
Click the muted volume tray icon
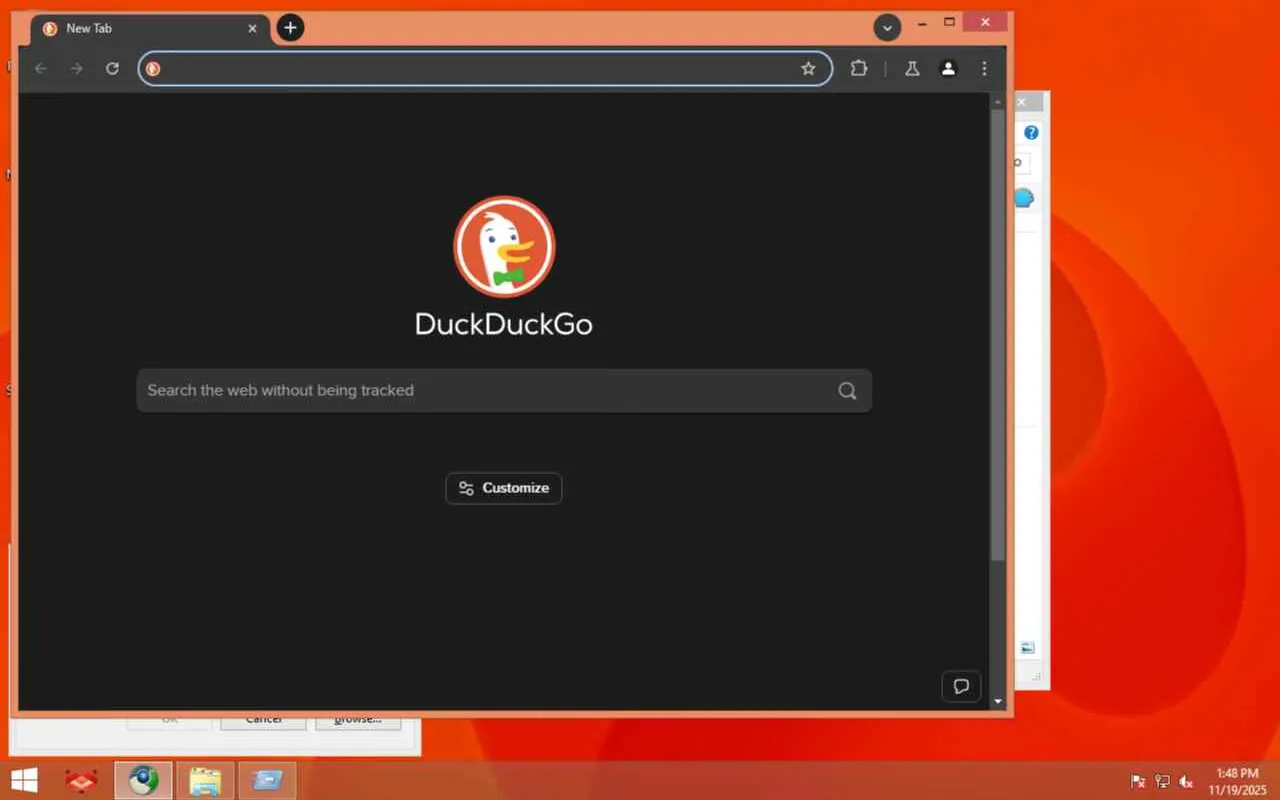click(1187, 781)
